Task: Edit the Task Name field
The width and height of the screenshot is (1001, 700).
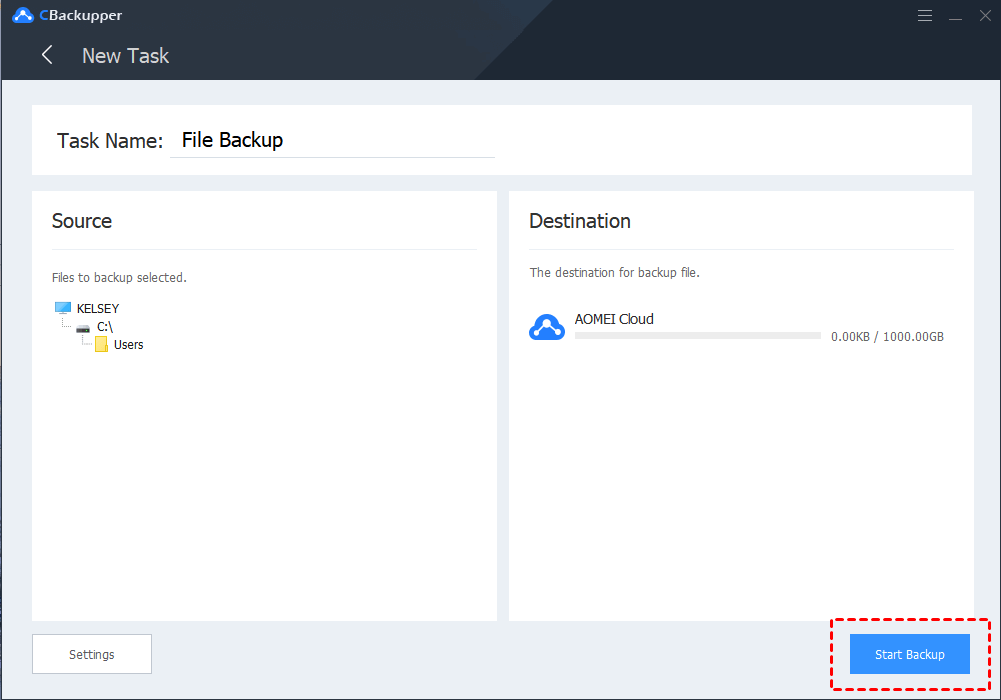Action: click(332, 140)
